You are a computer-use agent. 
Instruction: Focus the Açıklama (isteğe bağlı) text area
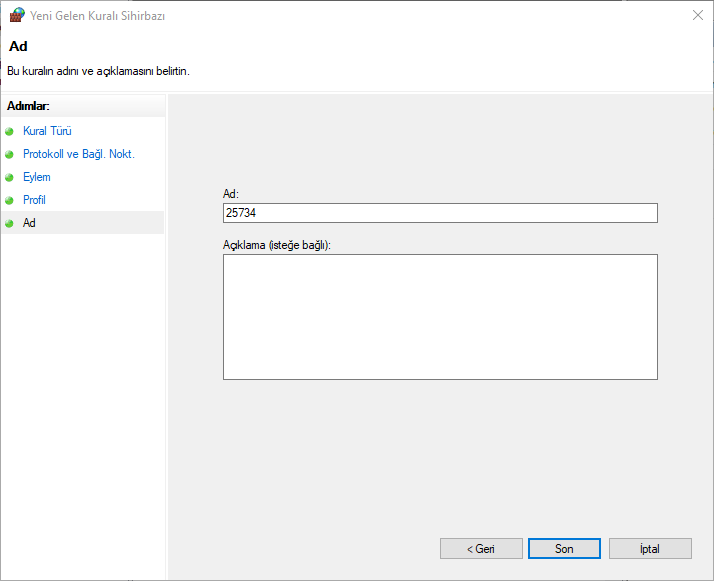(x=439, y=316)
